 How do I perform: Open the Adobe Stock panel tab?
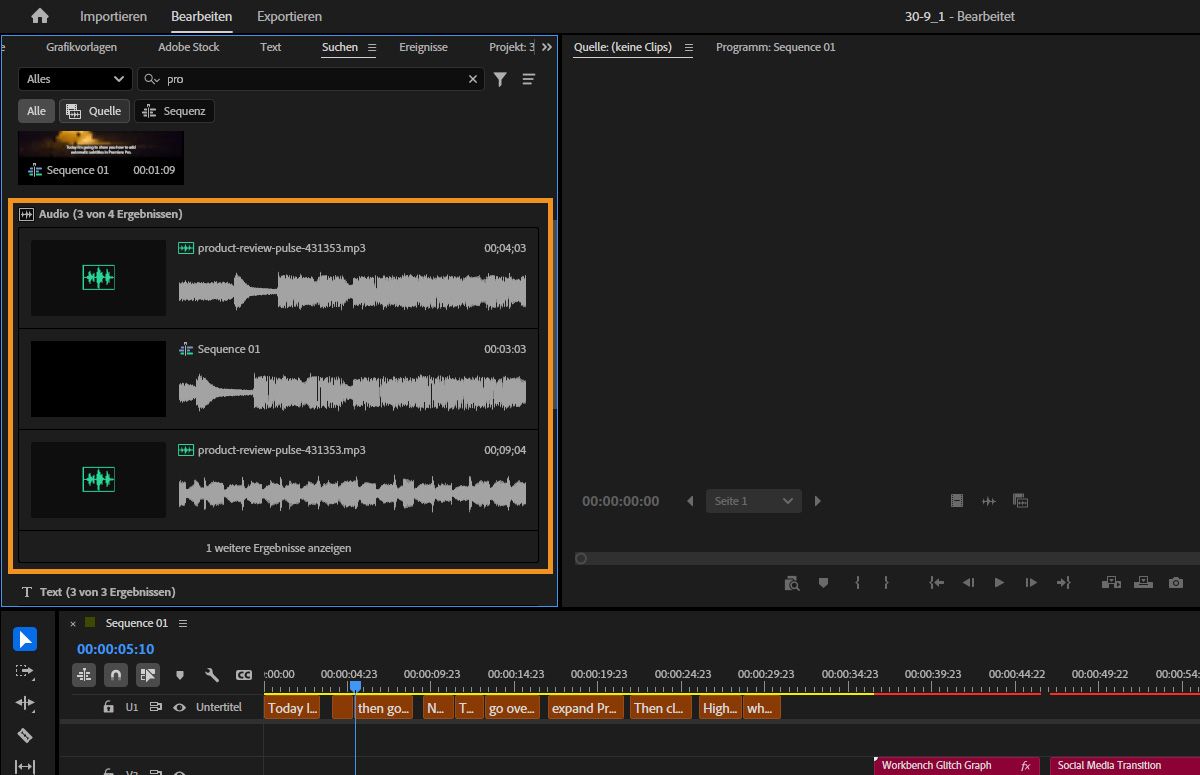click(188, 46)
